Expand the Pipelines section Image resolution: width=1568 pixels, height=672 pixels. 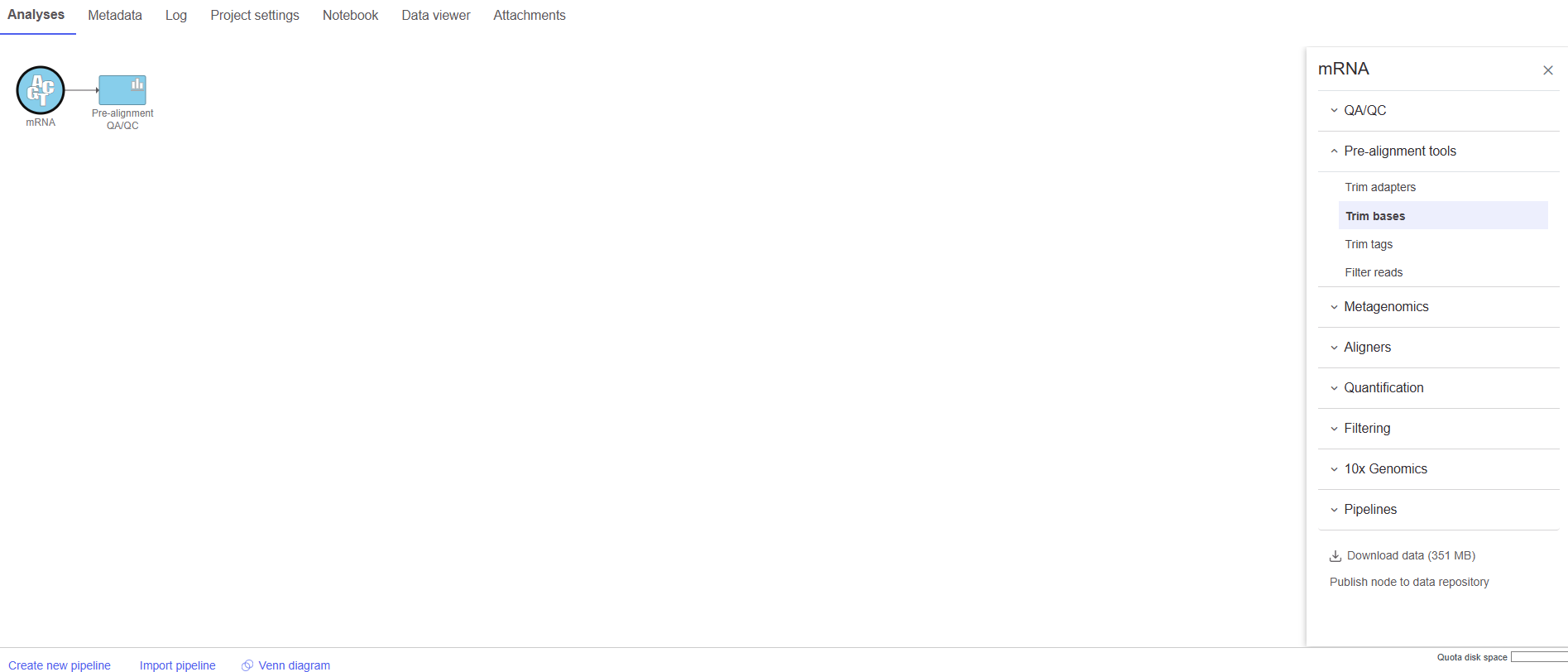1369,509
